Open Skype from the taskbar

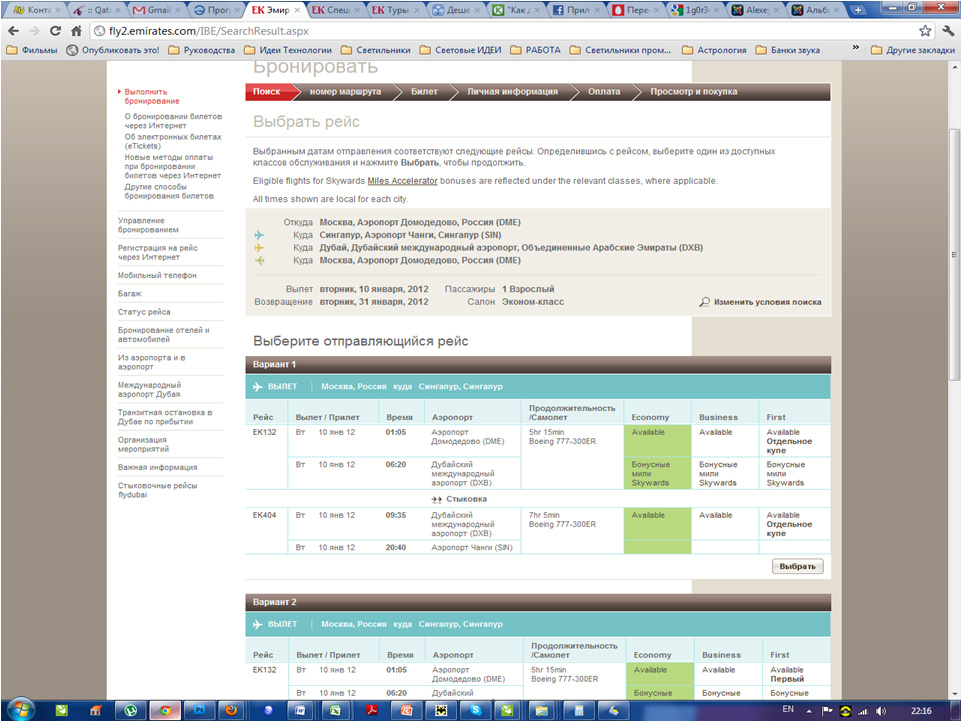[x=475, y=711]
